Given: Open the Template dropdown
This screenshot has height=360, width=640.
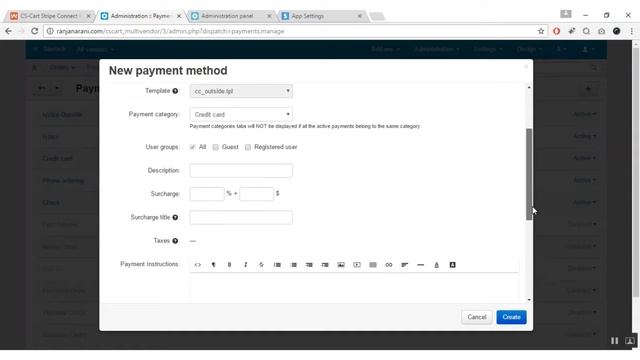Looking at the screenshot, I should click(x=241, y=91).
